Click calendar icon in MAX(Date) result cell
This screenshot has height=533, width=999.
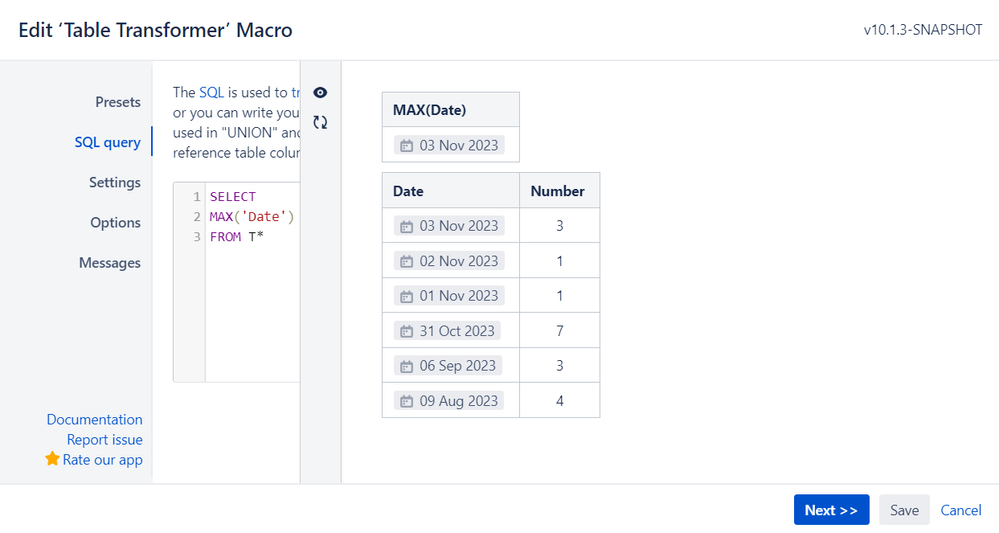[x=406, y=146]
